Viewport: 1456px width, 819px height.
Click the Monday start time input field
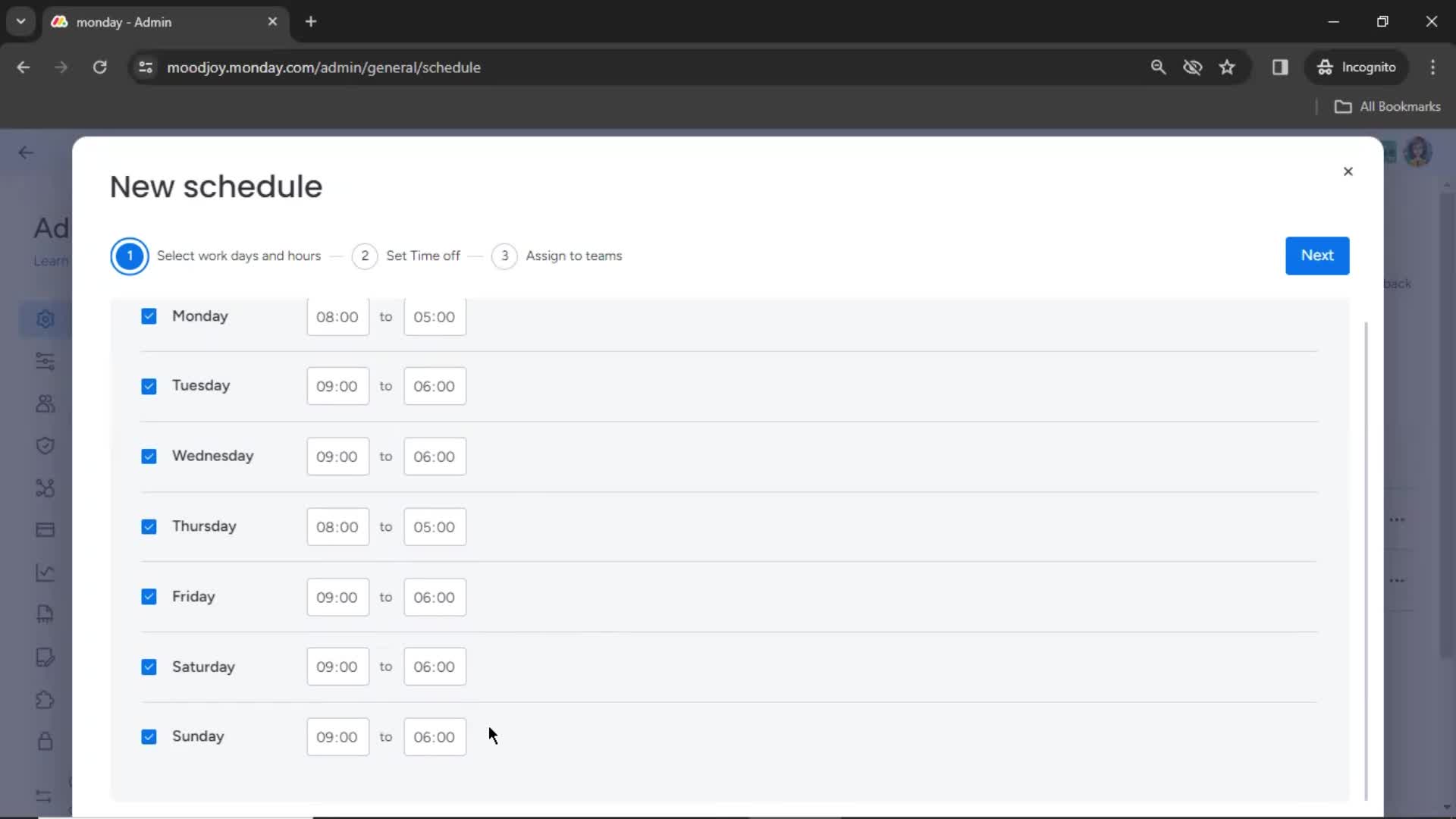tap(336, 316)
